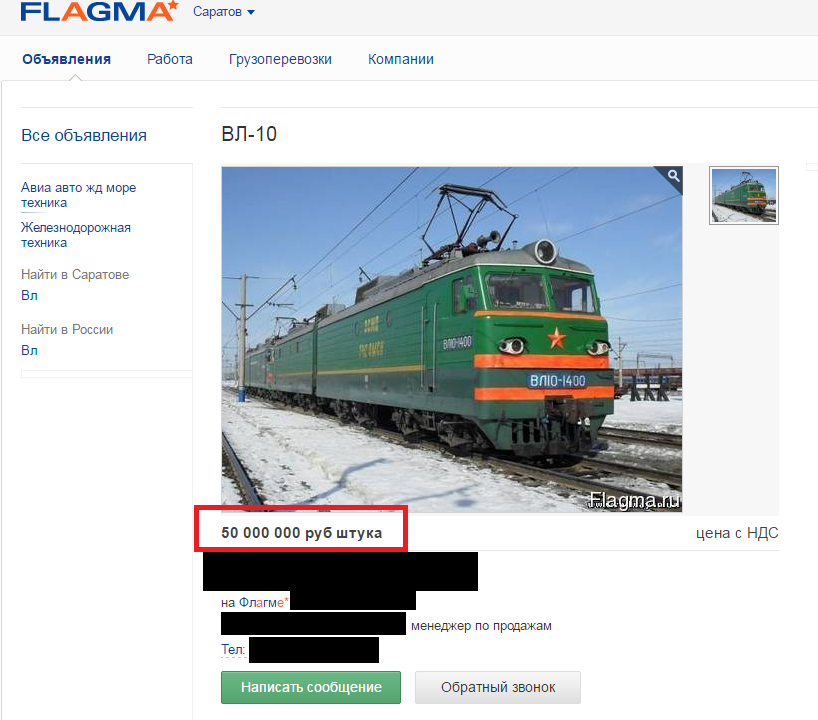818x720 pixels.
Task: Click the FLAGMA logo
Action: click(x=99, y=11)
